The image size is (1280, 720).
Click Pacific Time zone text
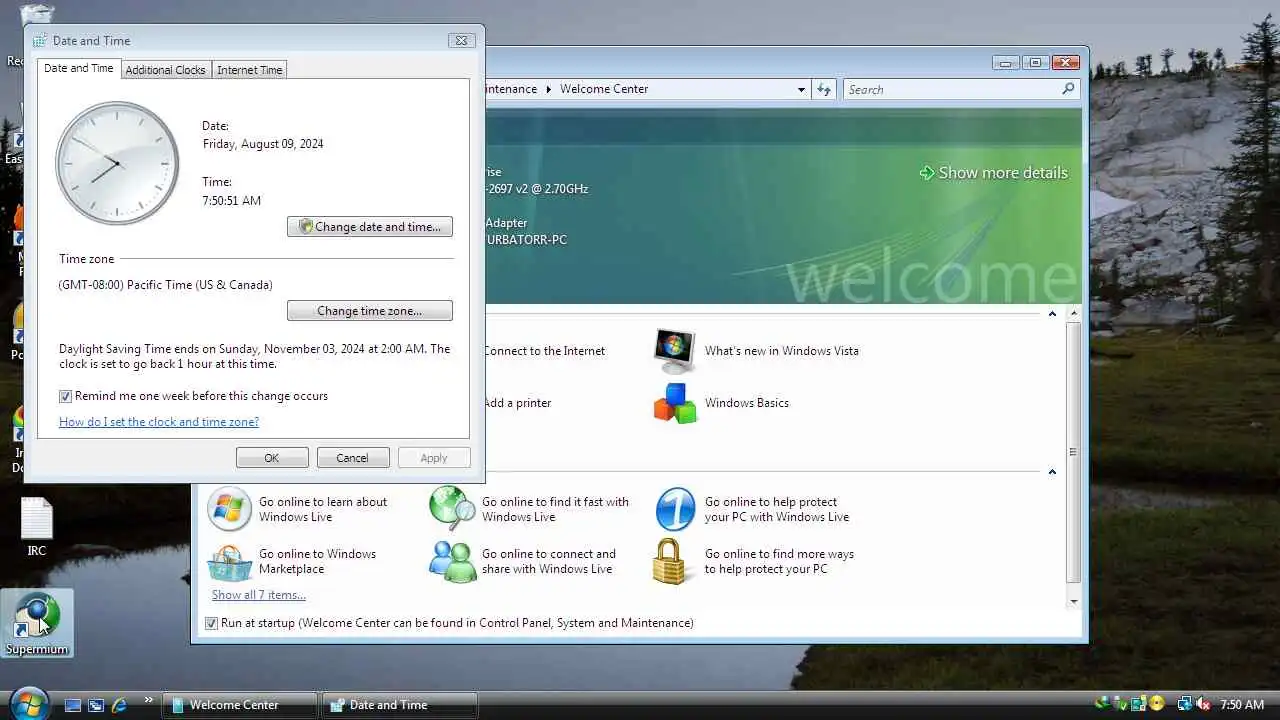click(166, 285)
